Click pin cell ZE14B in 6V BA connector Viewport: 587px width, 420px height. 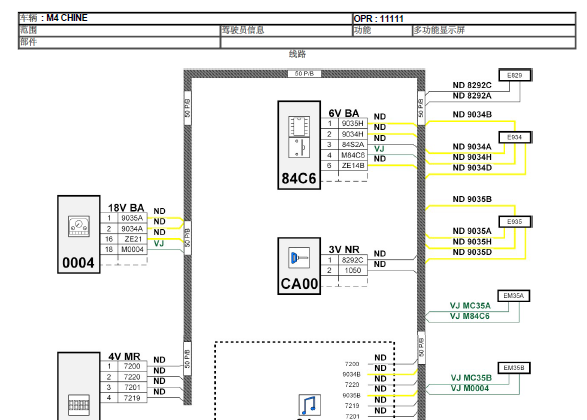tap(353, 165)
